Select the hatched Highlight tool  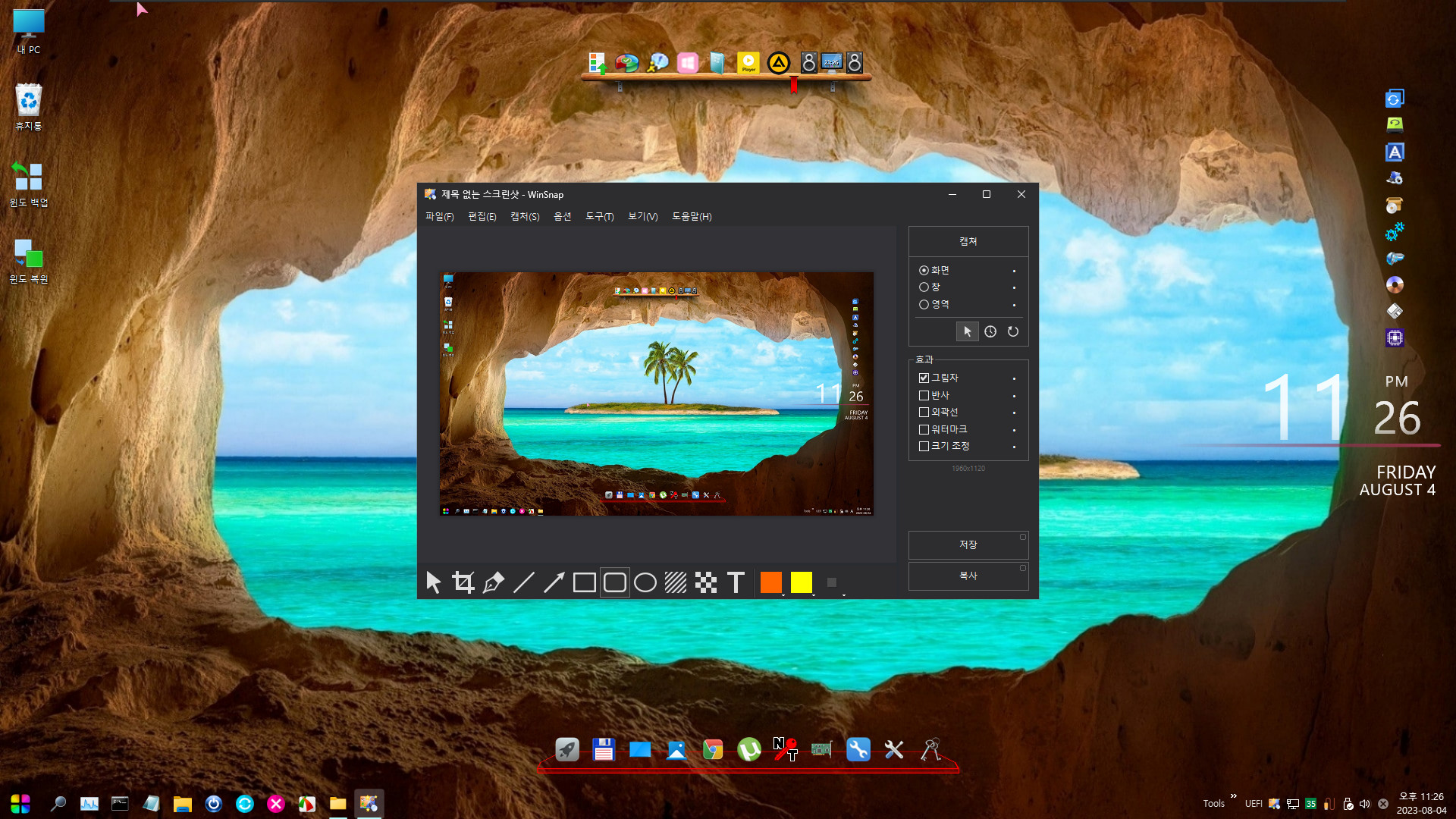click(676, 582)
